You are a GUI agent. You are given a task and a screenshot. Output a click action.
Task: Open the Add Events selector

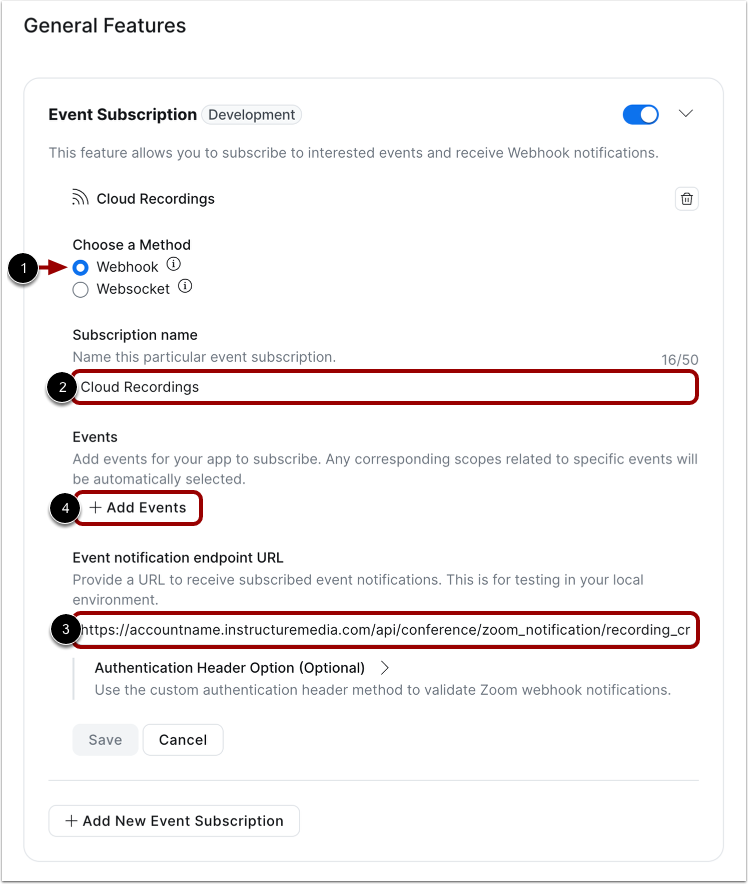(x=137, y=508)
